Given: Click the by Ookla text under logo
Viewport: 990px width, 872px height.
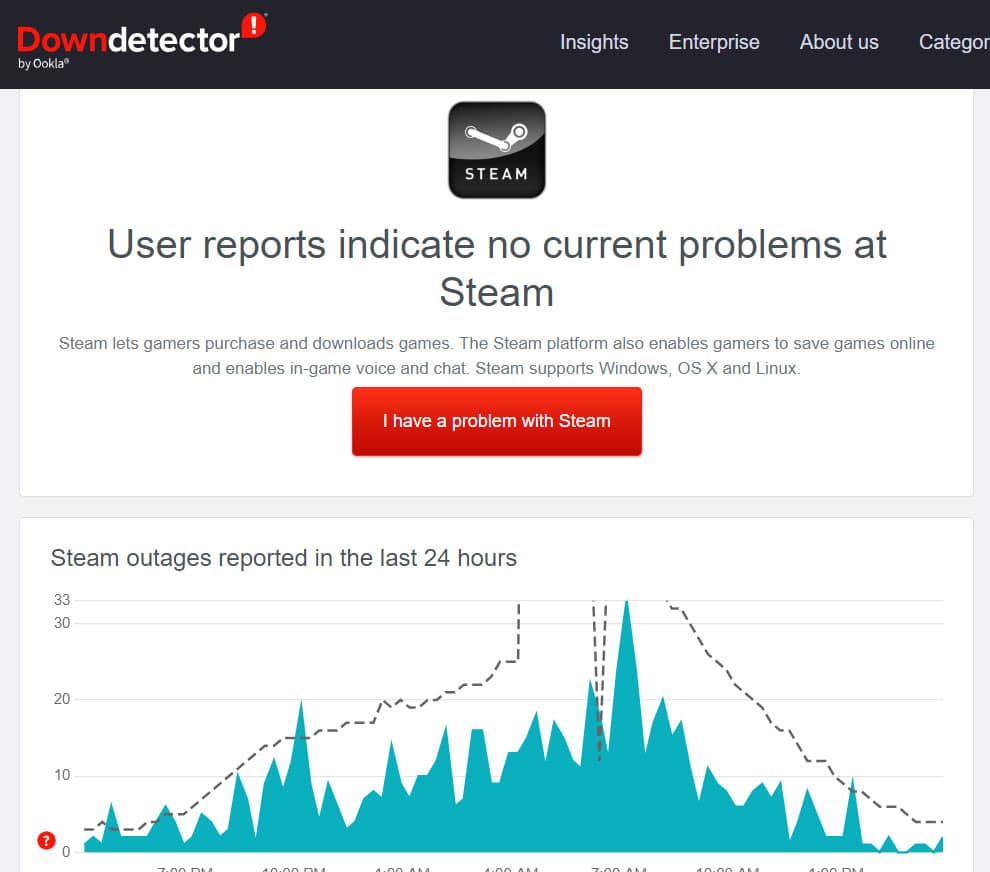Looking at the screenshot, I should [x=43, y=64].
